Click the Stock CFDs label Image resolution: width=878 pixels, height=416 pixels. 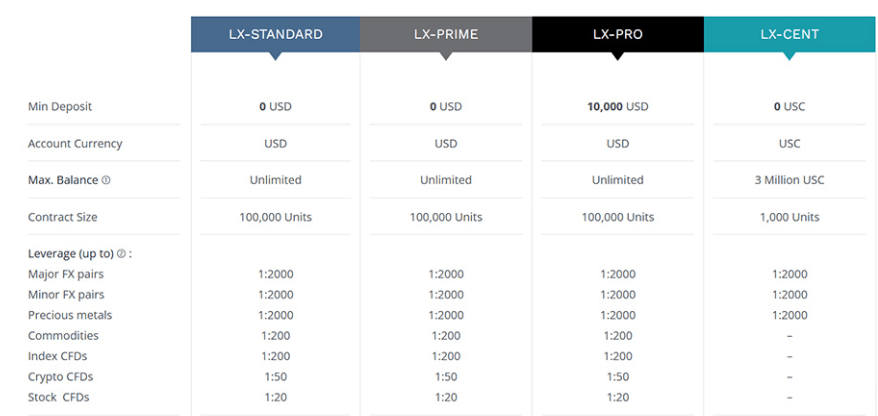59,398
